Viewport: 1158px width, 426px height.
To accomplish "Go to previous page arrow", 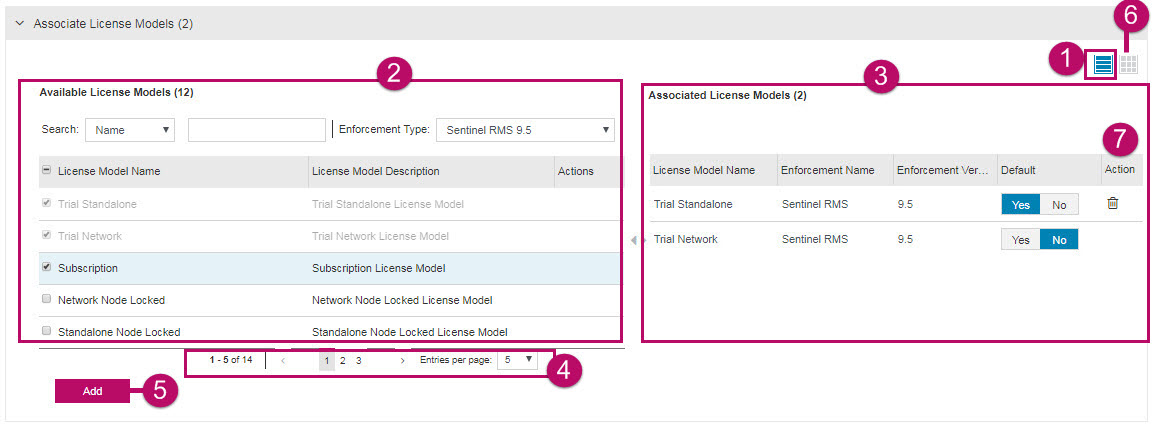I will point(282,360).
